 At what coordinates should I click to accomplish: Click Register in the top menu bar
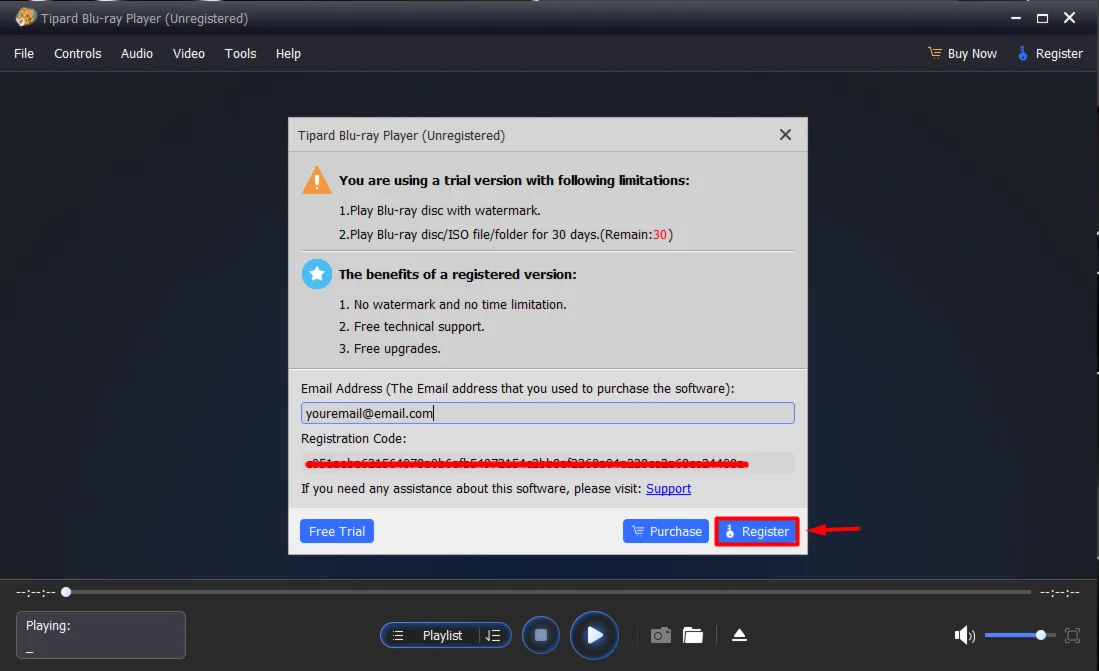[1050, 53]
